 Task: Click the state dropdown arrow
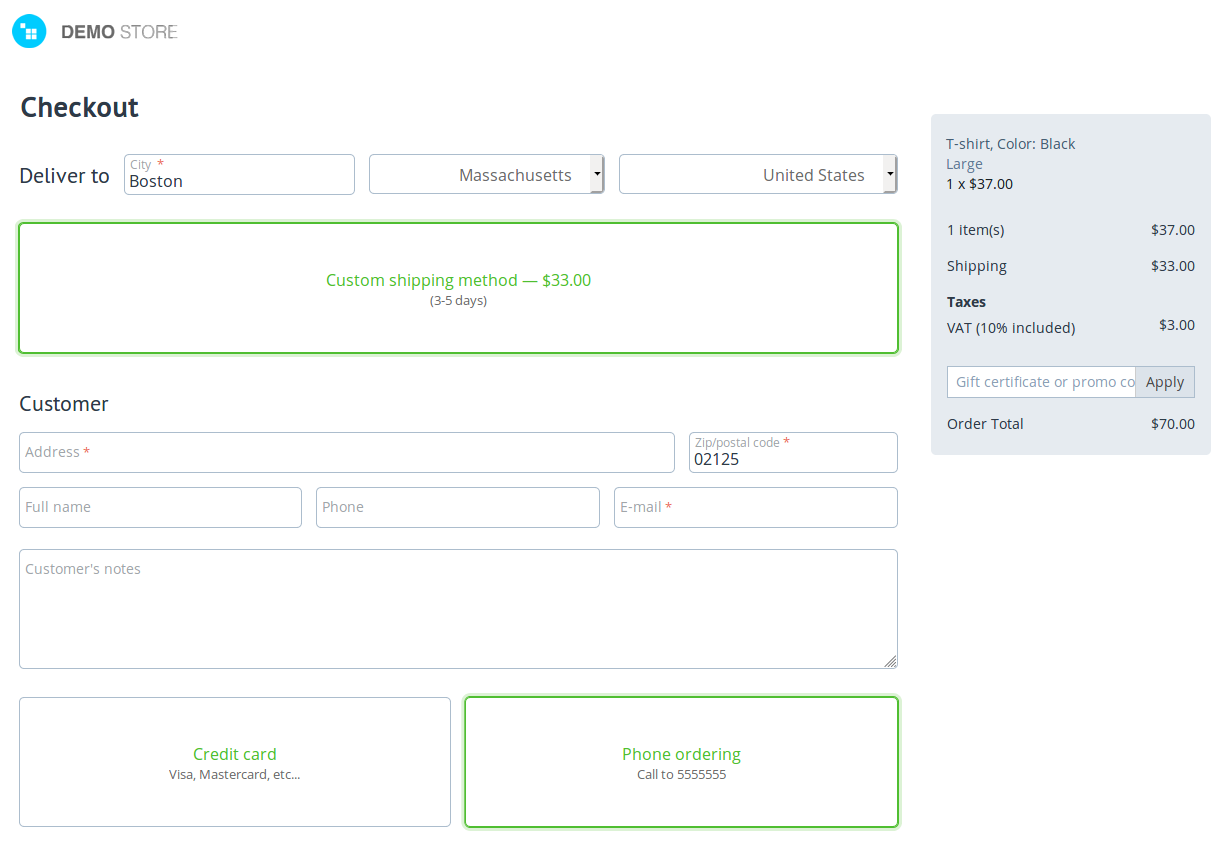tap(597, 174)
